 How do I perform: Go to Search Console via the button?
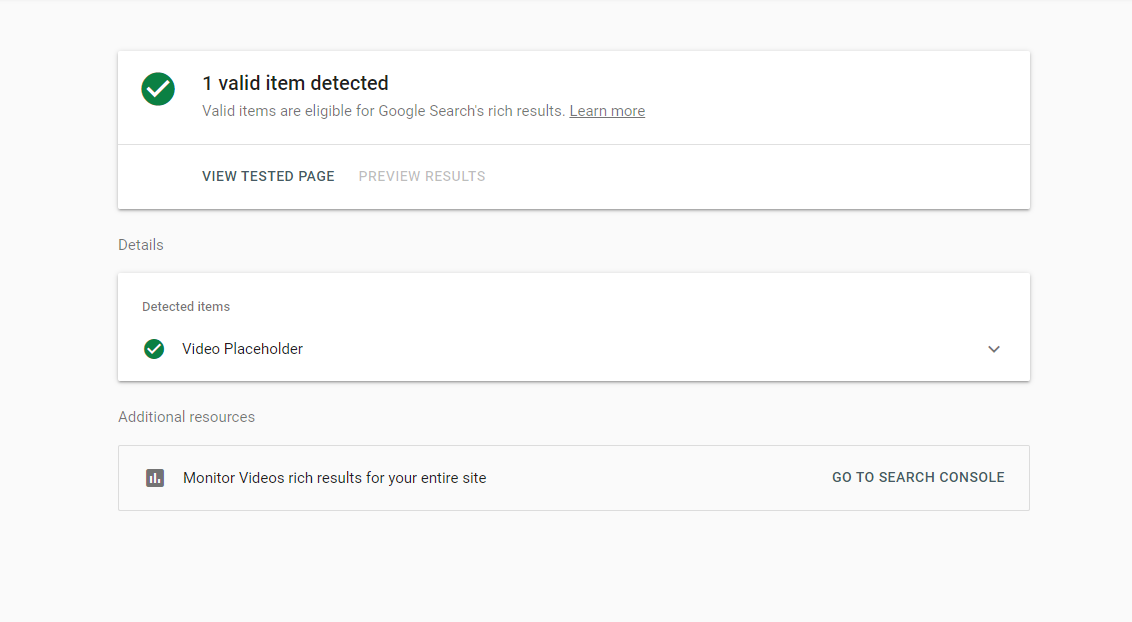click(918, 477)
